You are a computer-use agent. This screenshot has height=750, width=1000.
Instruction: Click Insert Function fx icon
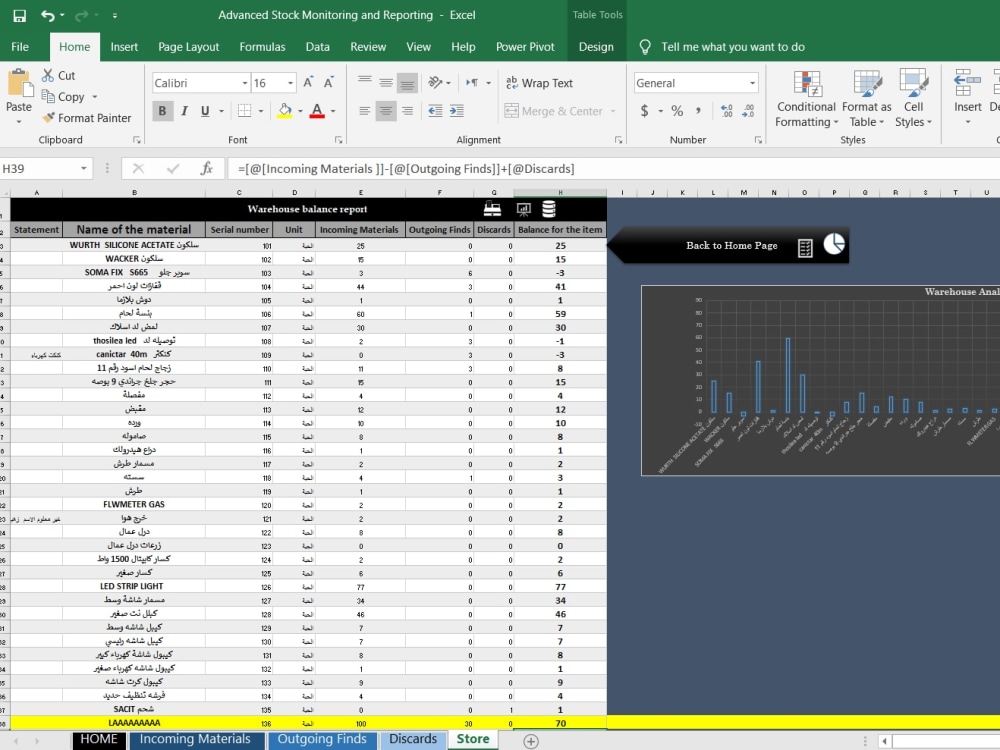(207, 168)
